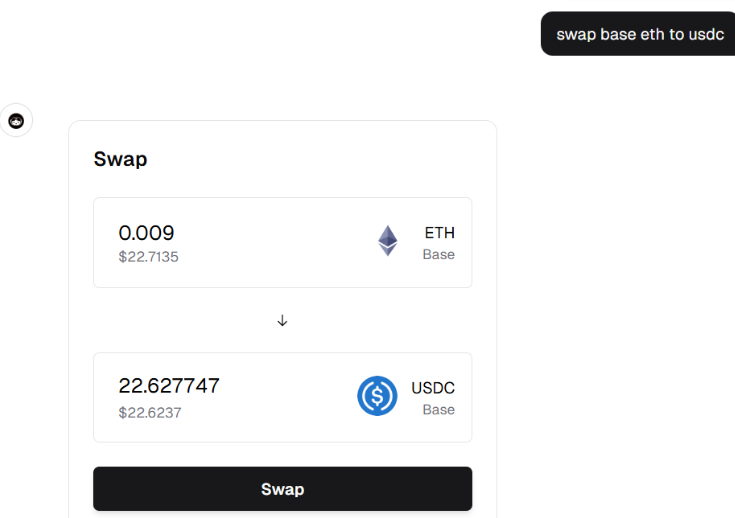Open the USDC token selector
This screenshot has width=735, height=518.
(406, 397)
